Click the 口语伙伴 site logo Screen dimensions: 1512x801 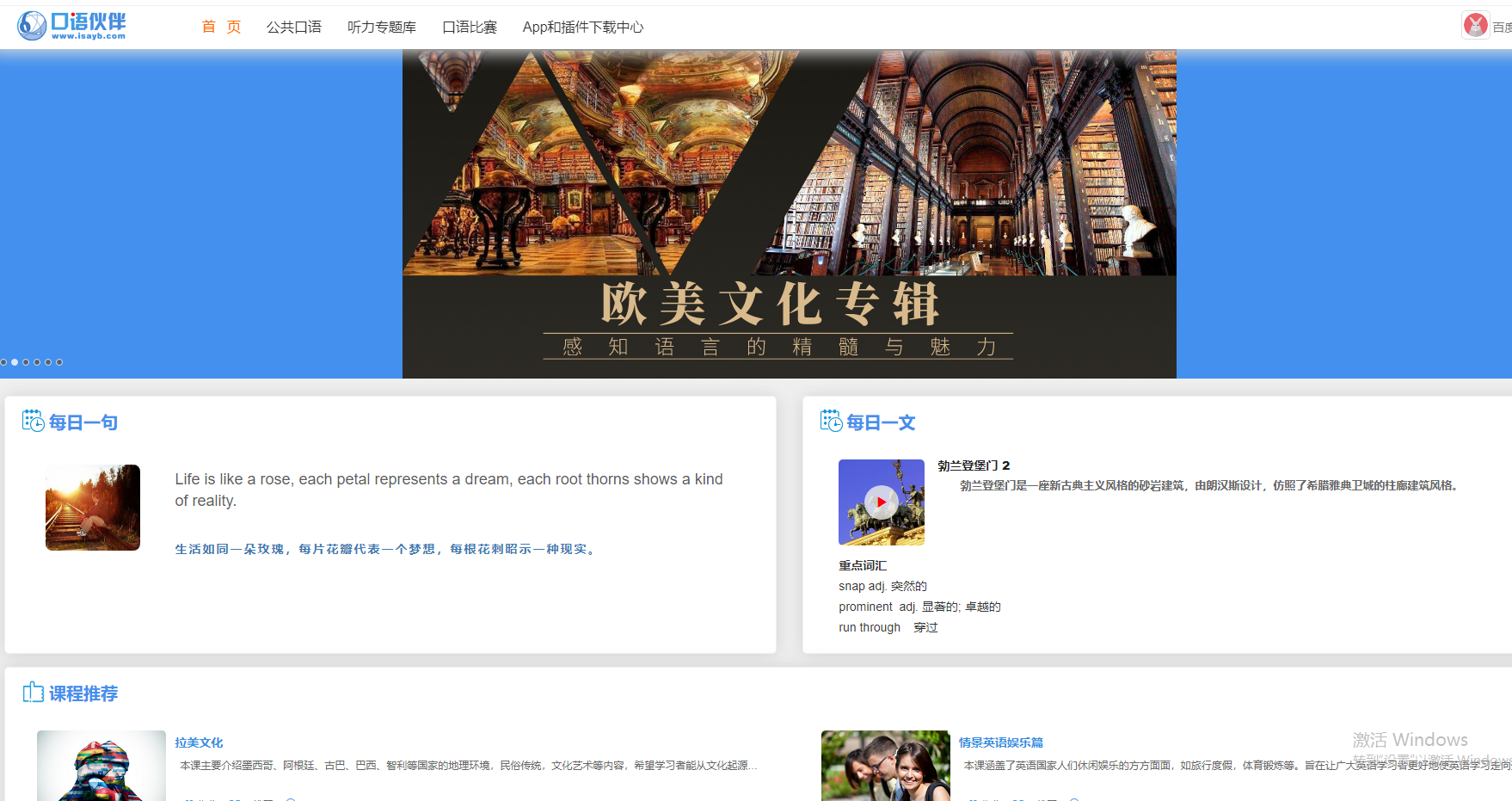click(73, 25)
